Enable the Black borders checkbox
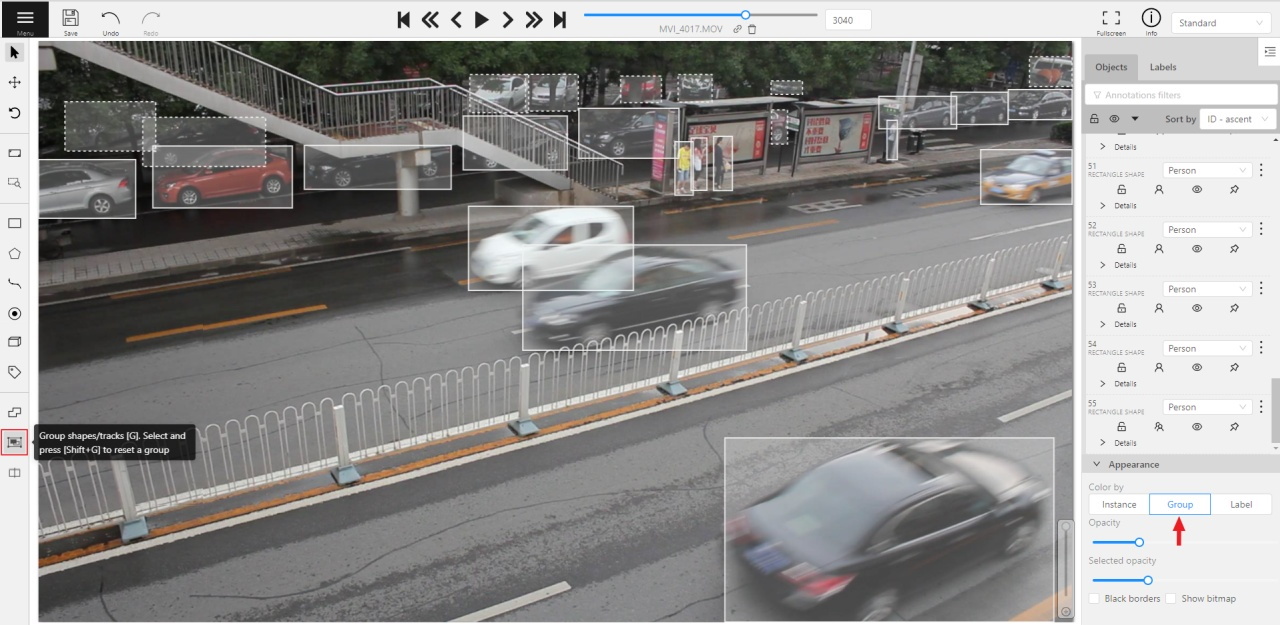 coord(1095,599)
